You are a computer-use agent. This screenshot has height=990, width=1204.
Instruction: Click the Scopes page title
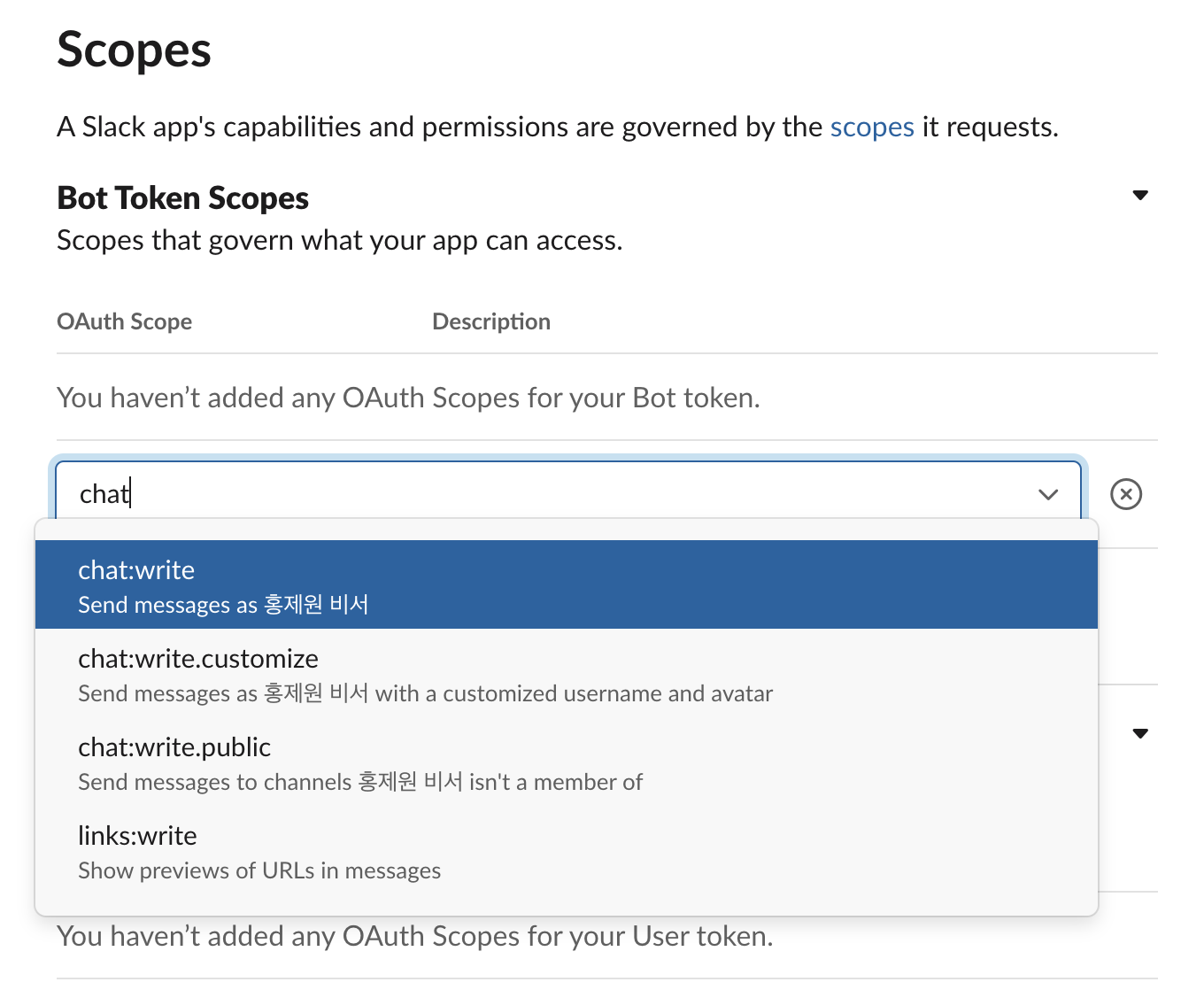(x=134, y=50)
